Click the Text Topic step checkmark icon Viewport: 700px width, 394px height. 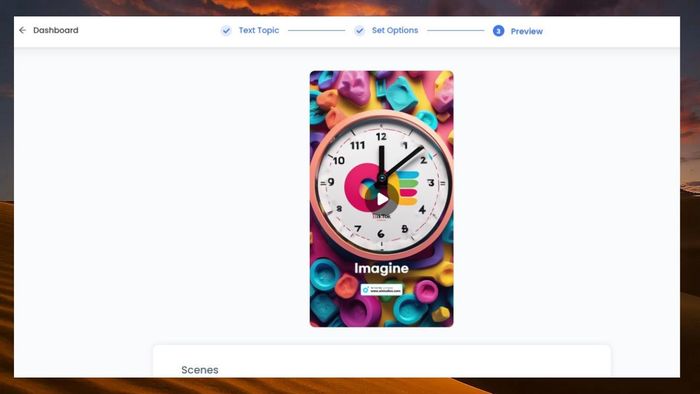coord(226,31)
